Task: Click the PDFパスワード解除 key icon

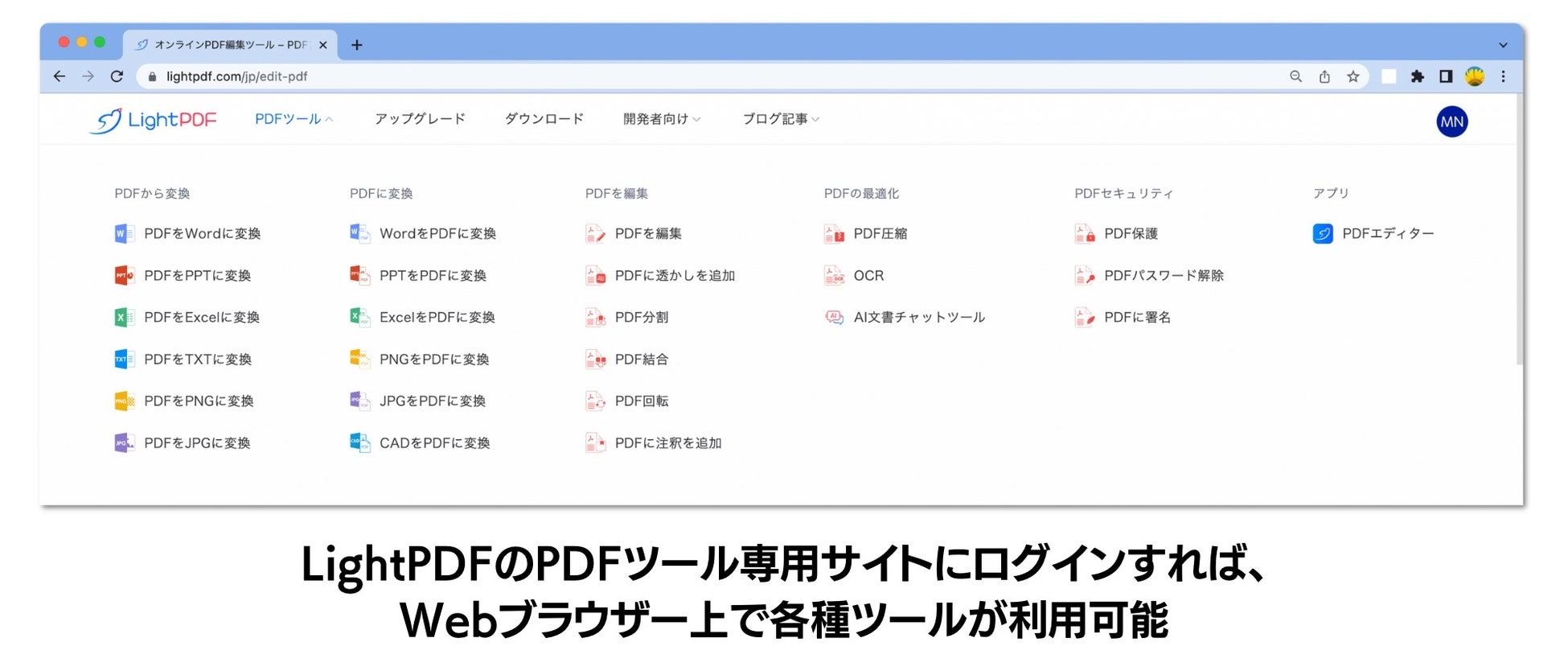Action: coord(1085,276)
